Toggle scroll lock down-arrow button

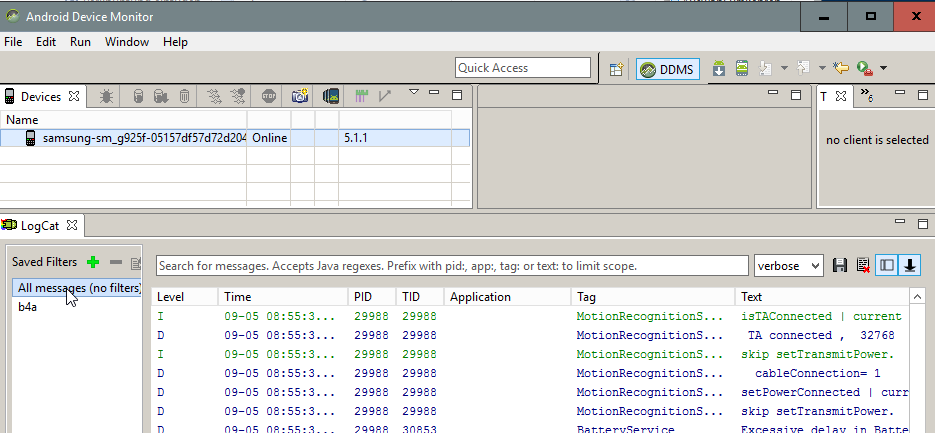910,265
